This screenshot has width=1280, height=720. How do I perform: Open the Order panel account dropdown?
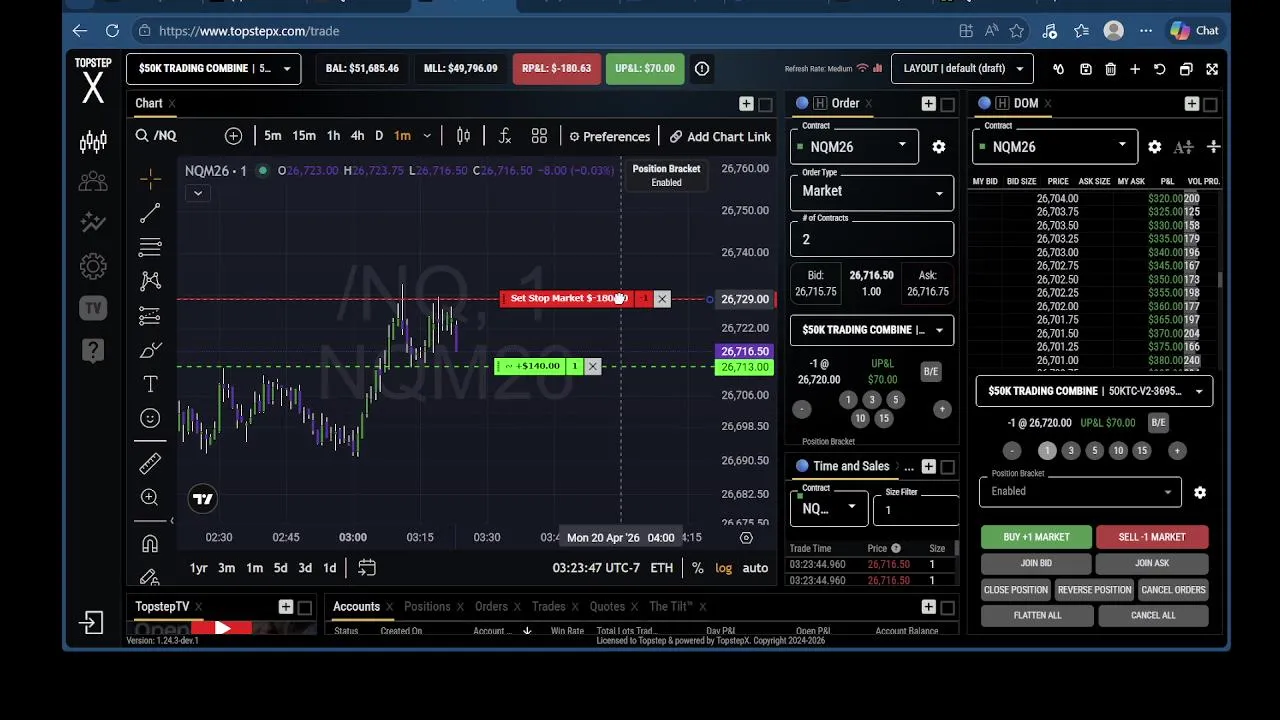(872, 330)
